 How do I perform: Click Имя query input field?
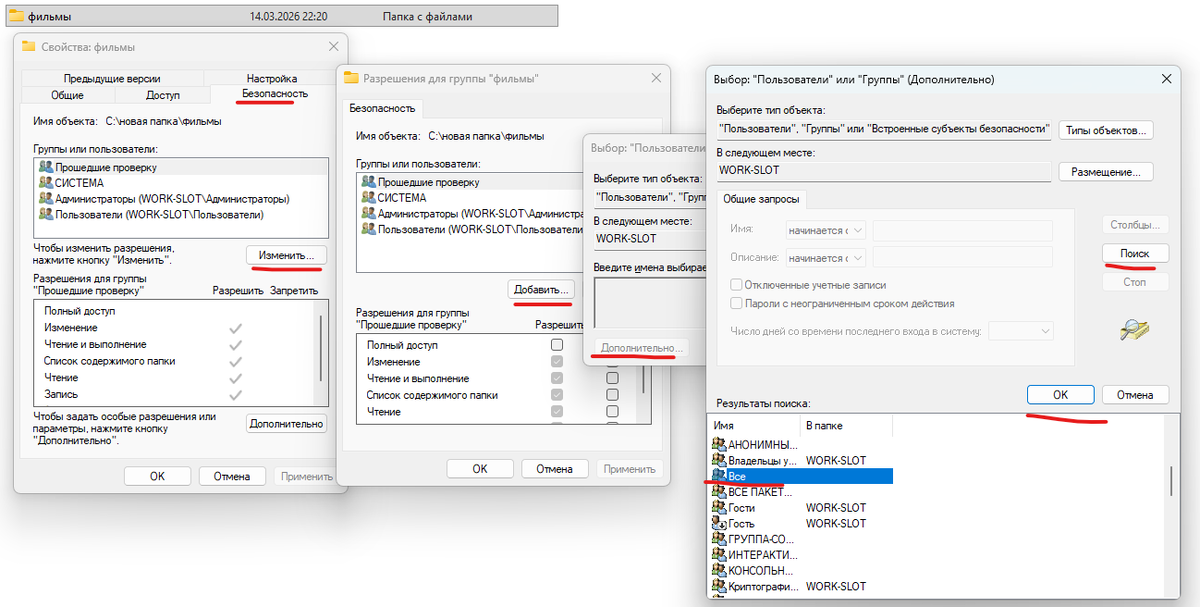(962, 230)
